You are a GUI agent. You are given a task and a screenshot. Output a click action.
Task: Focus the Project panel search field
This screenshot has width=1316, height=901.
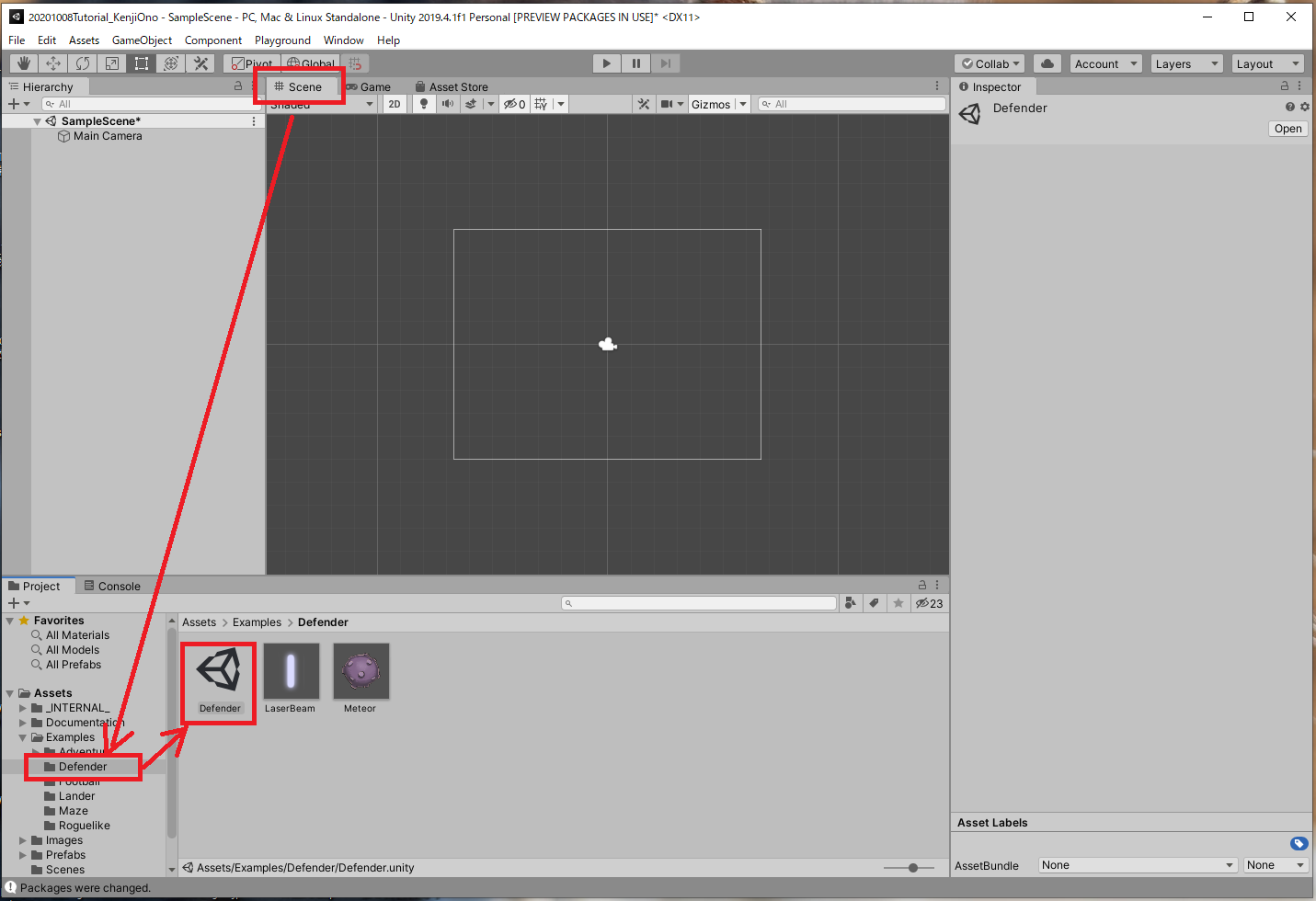(699, 603)
